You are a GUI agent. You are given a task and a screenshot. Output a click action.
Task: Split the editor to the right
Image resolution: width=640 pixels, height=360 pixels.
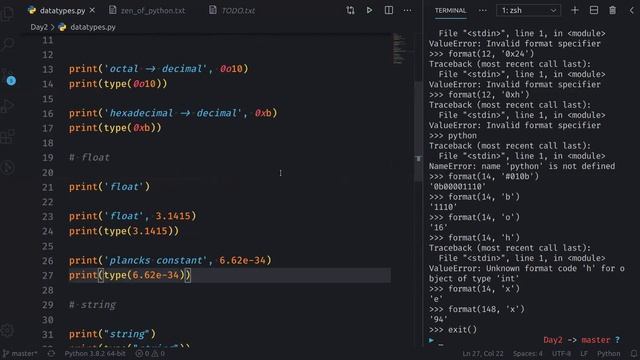(x=389, y=10)
